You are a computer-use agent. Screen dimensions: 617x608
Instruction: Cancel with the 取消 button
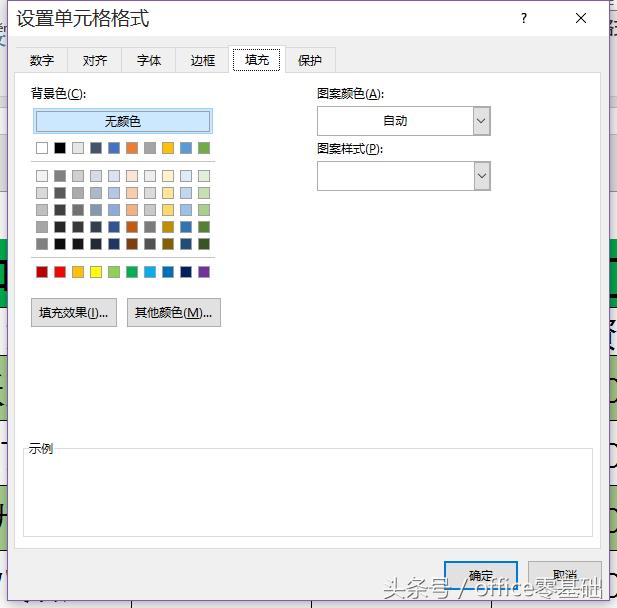tap(565, 576)
